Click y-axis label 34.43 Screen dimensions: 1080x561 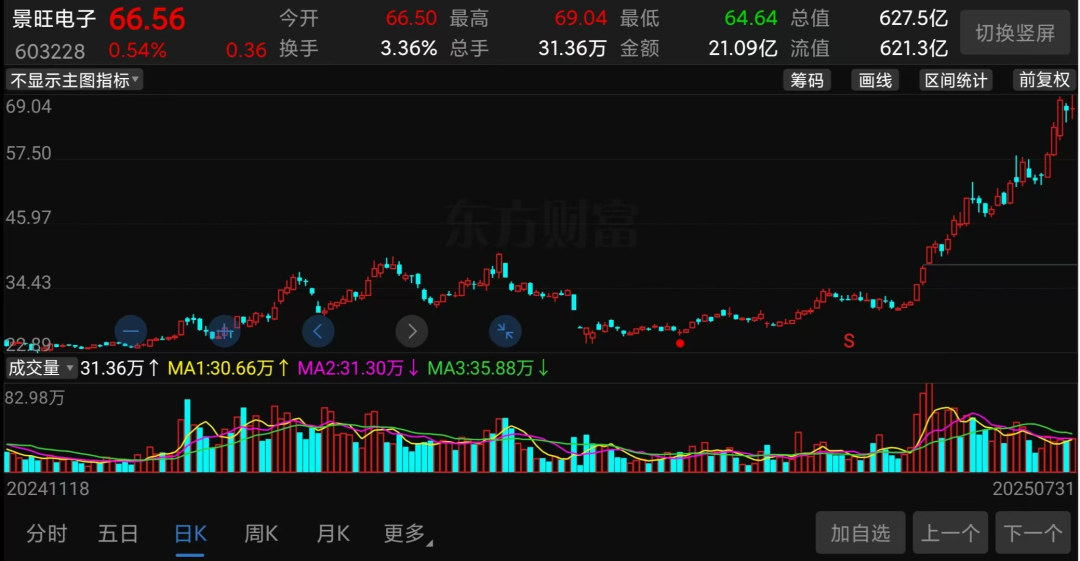pyautogui.click(x=28, y=283)
